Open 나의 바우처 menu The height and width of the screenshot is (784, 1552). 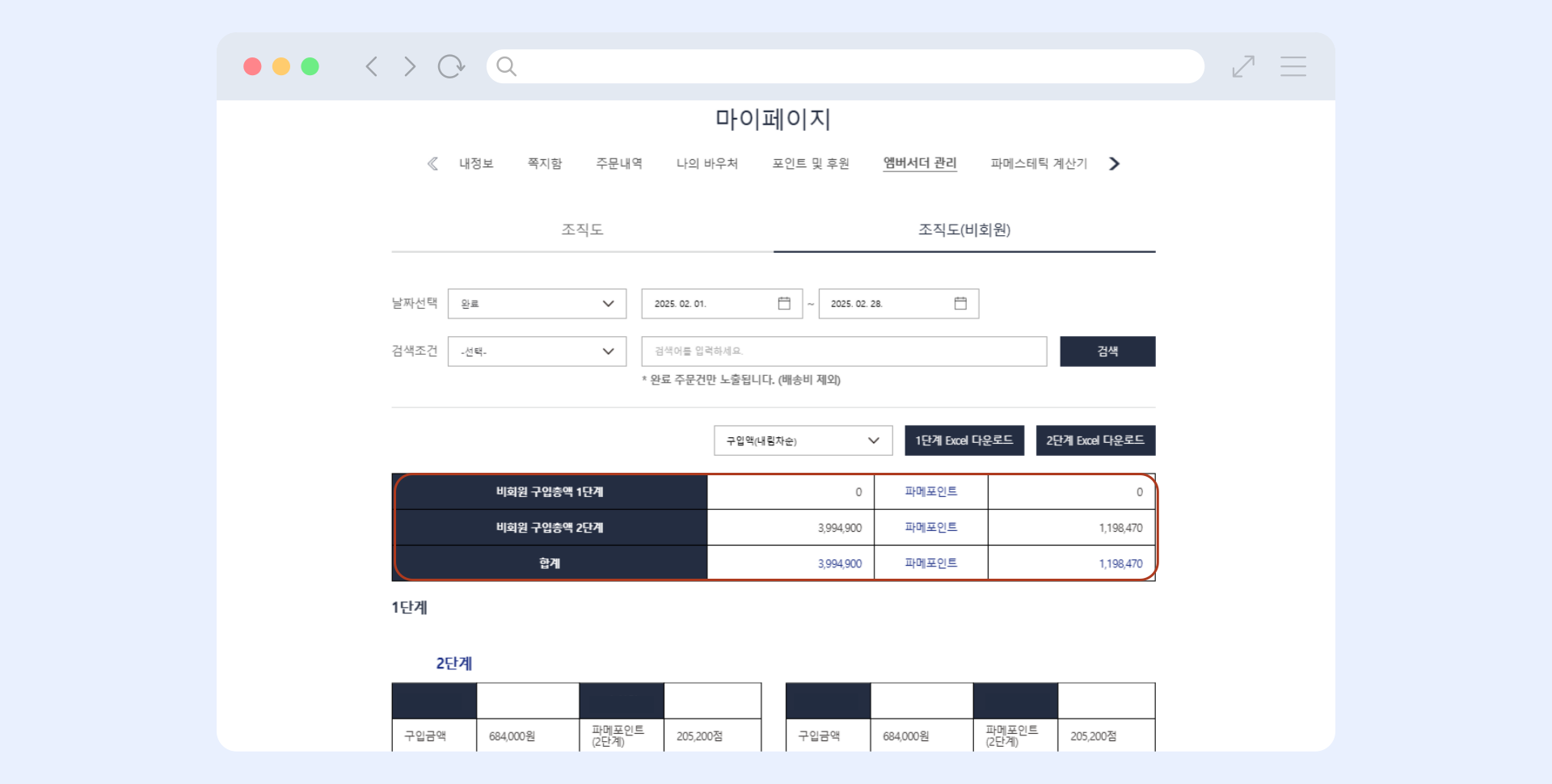707,163
